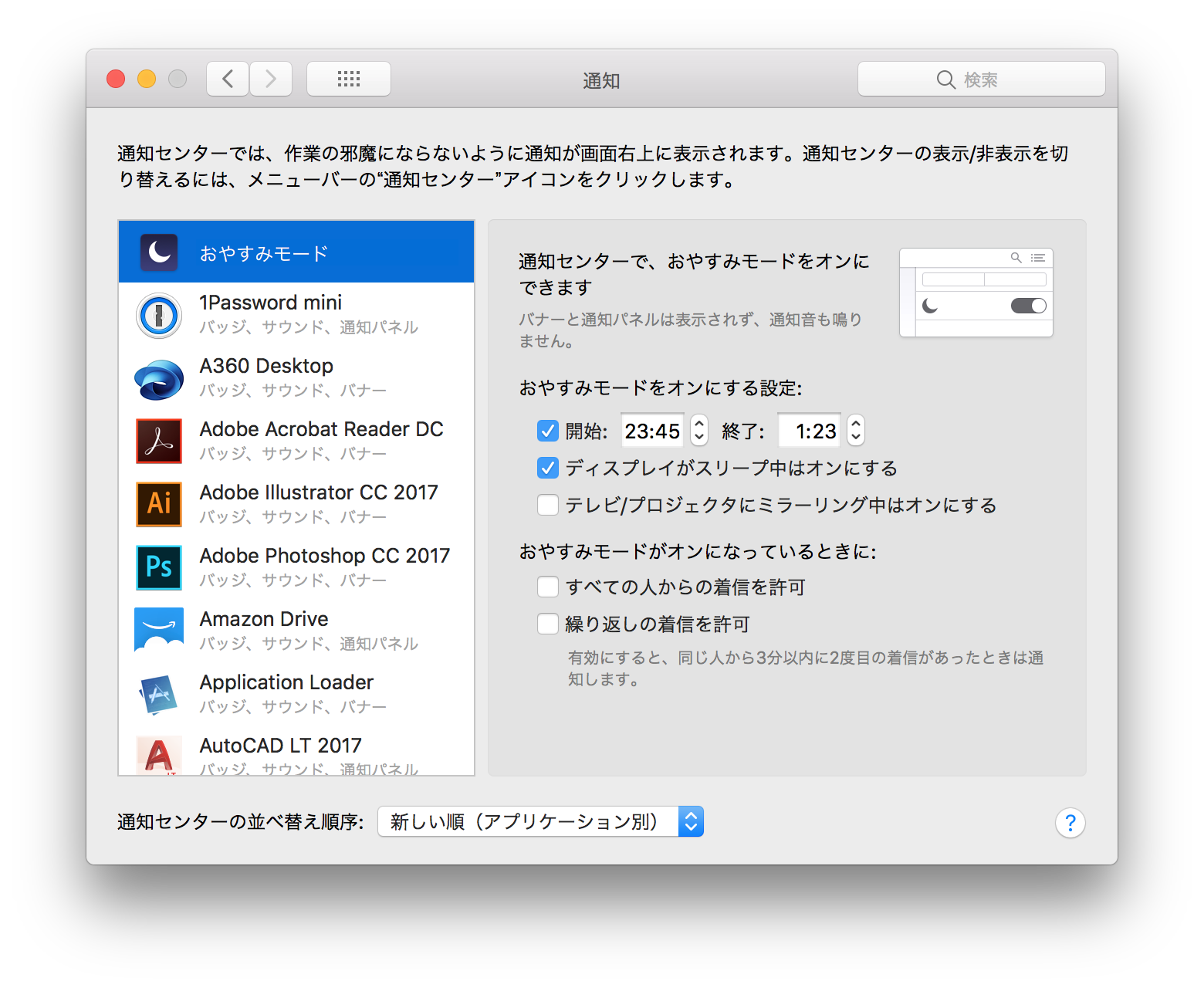Check 繰り返しの着信を許可
The image size is (1204, 988).
tap(548, 624)
